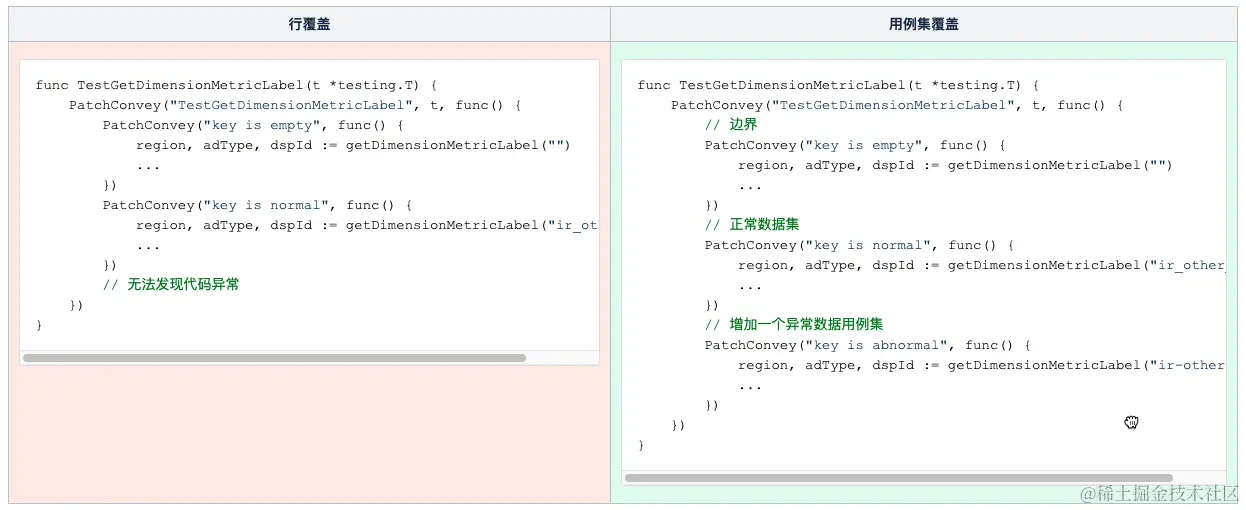1246x510 pixels.
Task: Click getDimensionMetricLabel("") line in 用例集覆盖 code
Action: pos(955,165)
